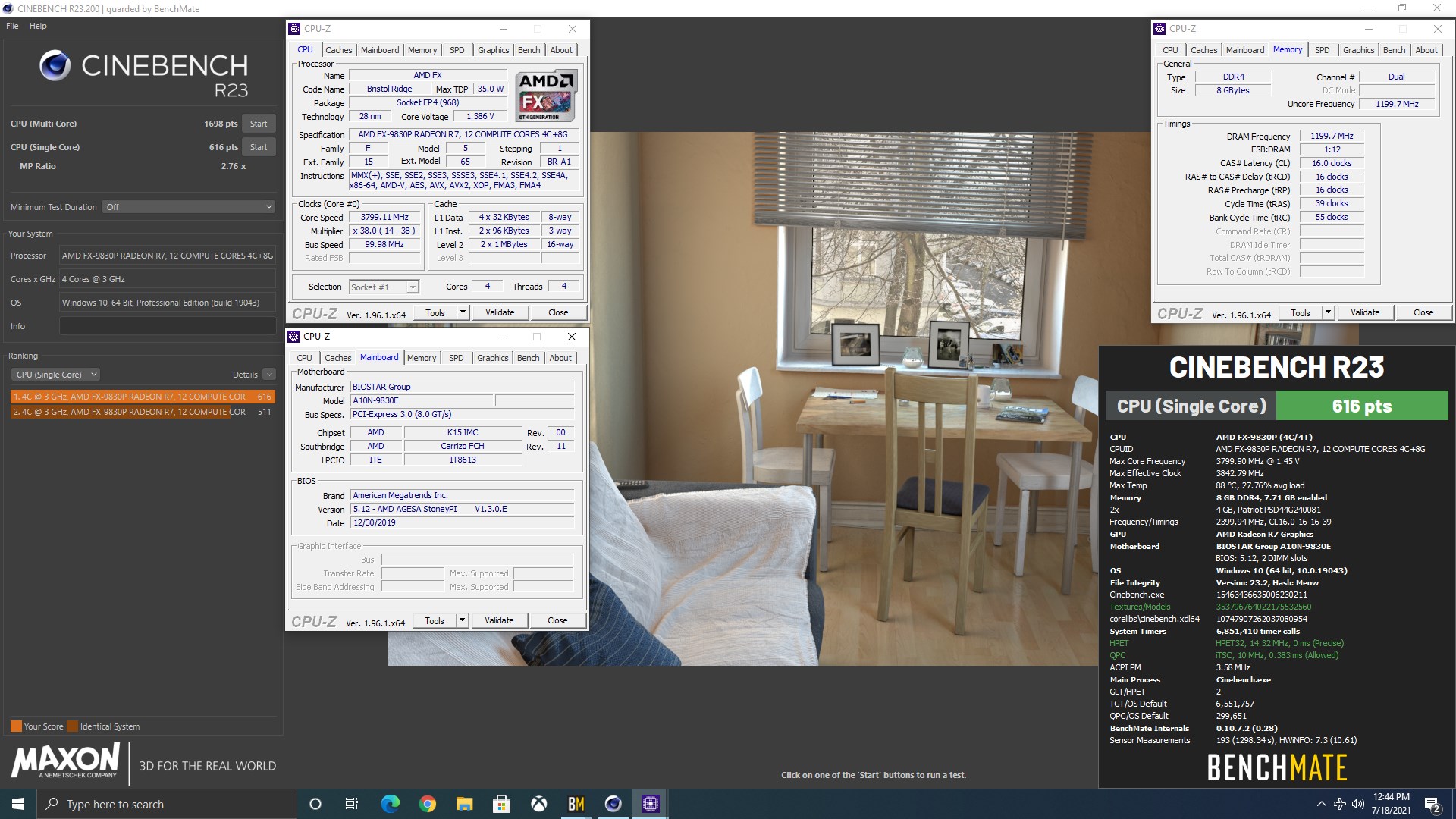Click Tools button in Memory window
Viewport: 1456px width, 819px height.
click(x=1300, y=312)
